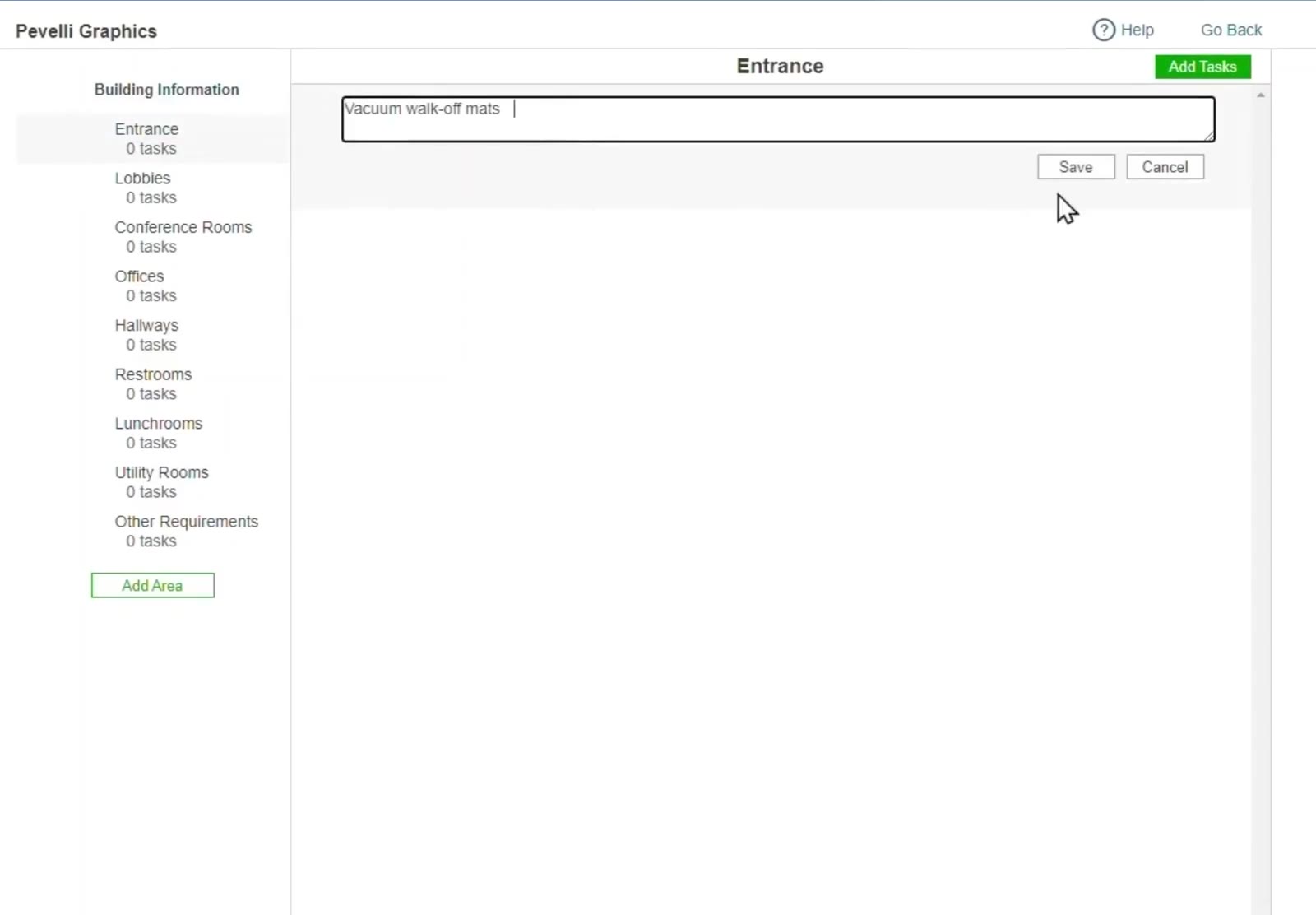The image size is (1316, 915).
Task: Click "0 tasks" under Entrance in sidebar
Action: (151, 149)
